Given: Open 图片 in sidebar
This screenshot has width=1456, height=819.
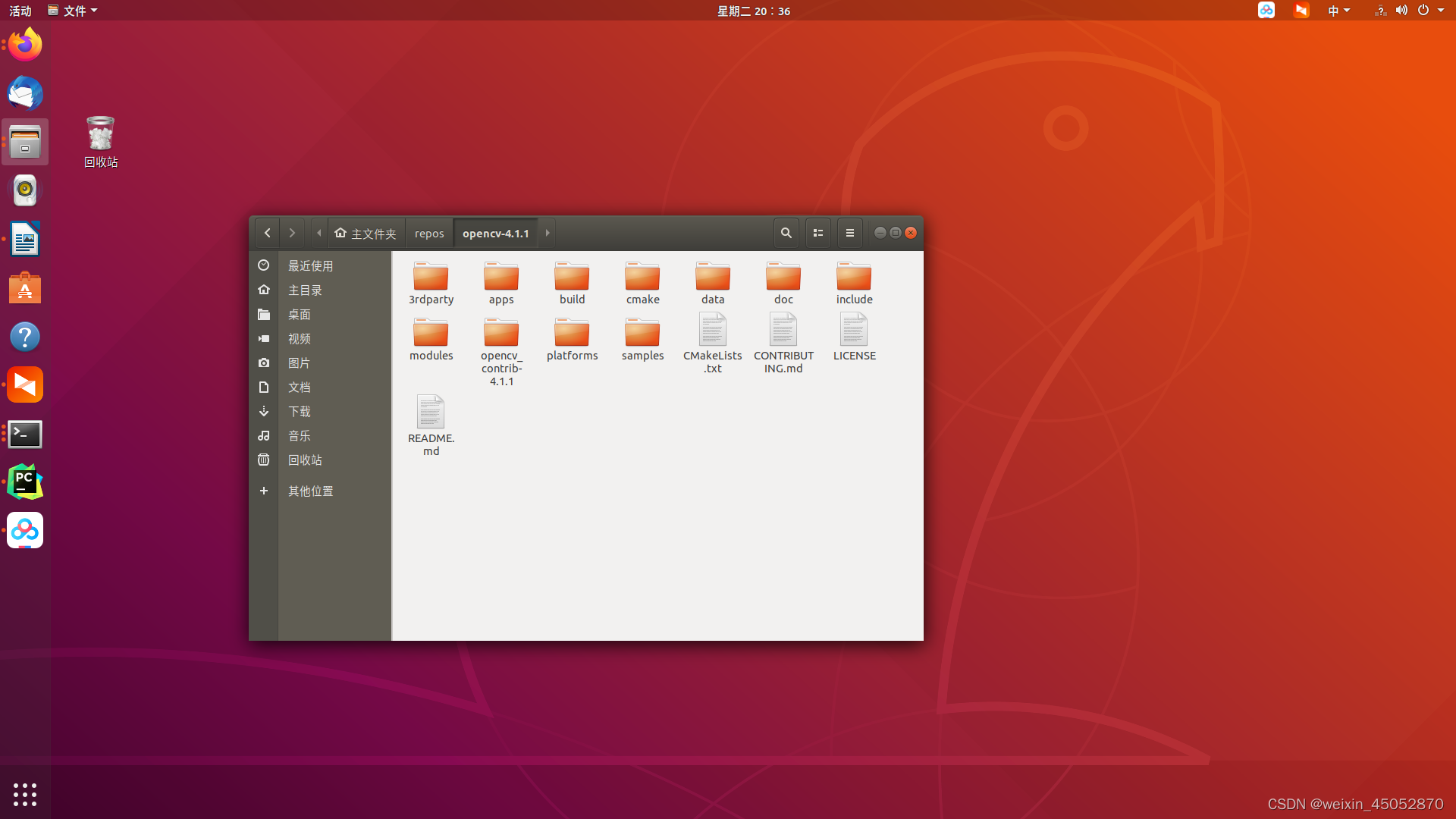Looking at the screenshot, I should pos(320,362).
